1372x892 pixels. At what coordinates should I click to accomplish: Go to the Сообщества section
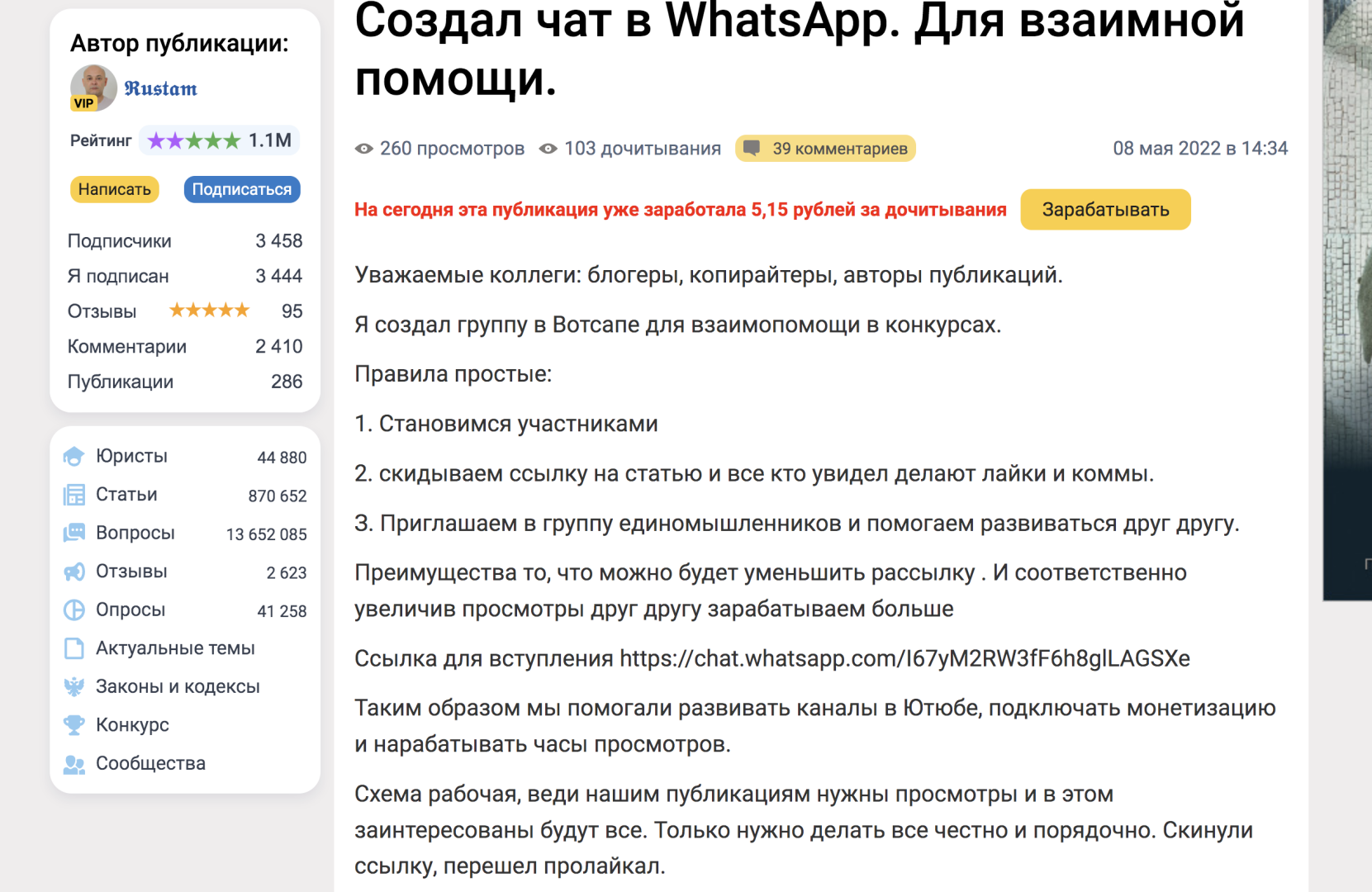[150, 764]
